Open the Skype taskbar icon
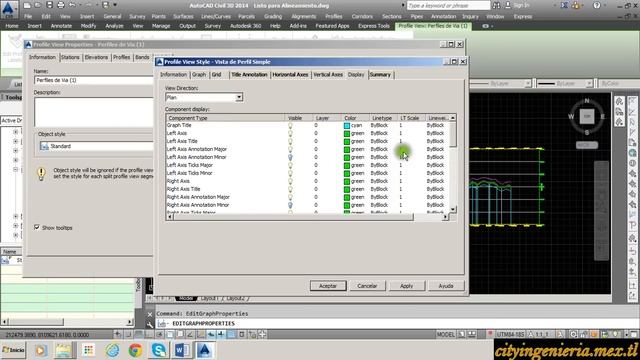640x360 pixels. coord(158,350)
